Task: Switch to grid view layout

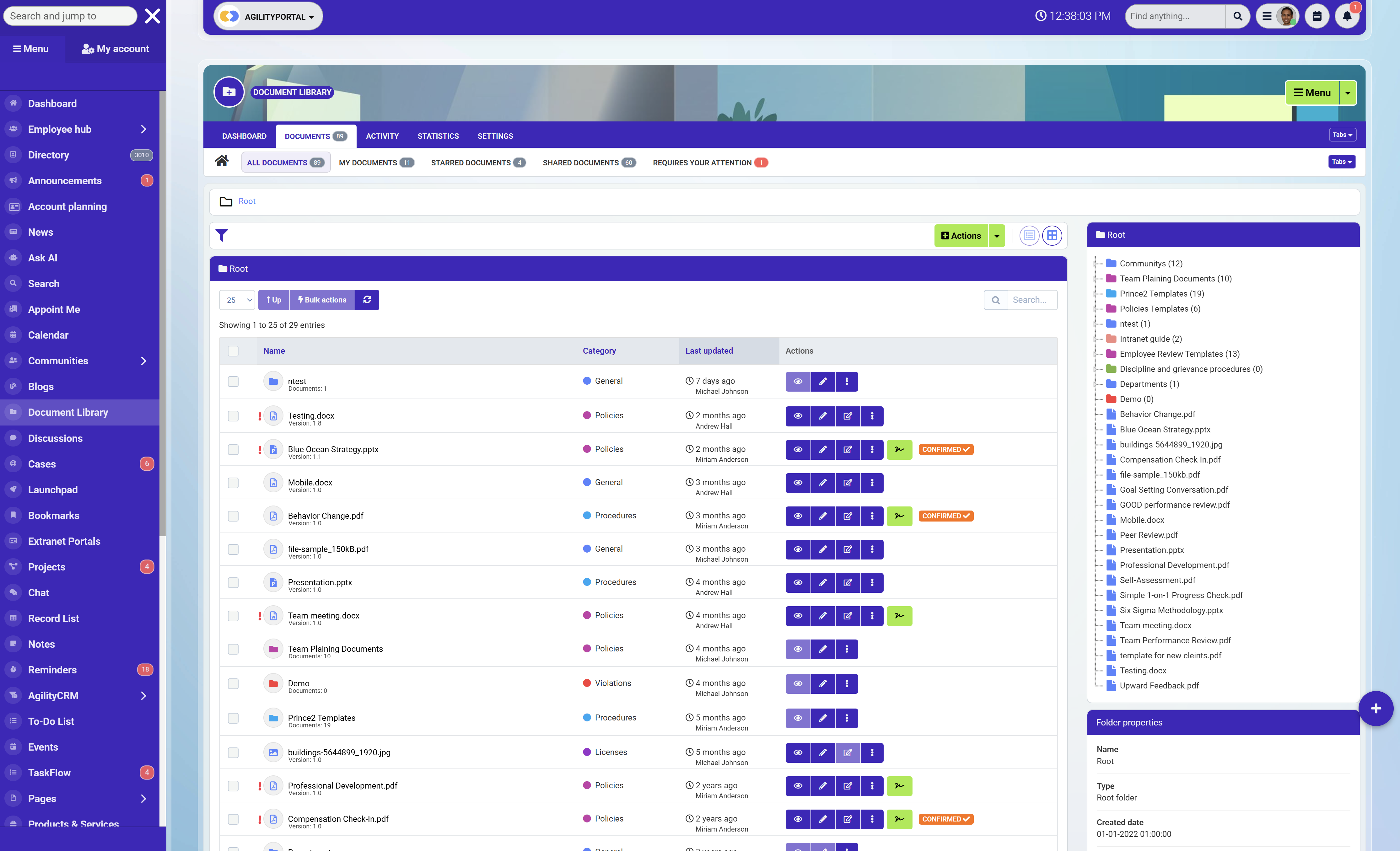Action: coord(1052,235)
